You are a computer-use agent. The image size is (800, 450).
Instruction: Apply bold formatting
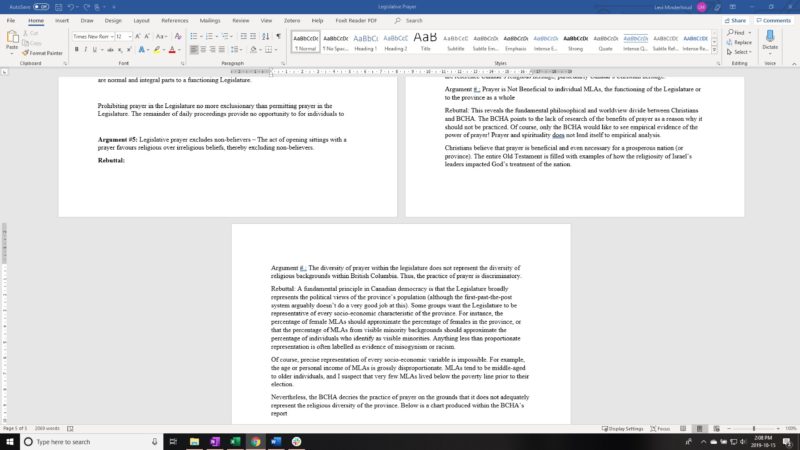click(x=75, y=49)
